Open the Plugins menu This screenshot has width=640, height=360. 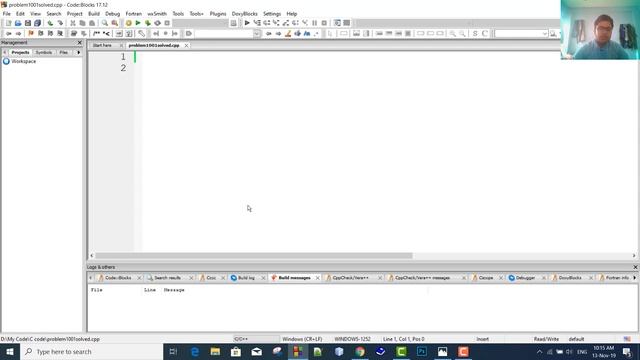click(x=218, y=14)
